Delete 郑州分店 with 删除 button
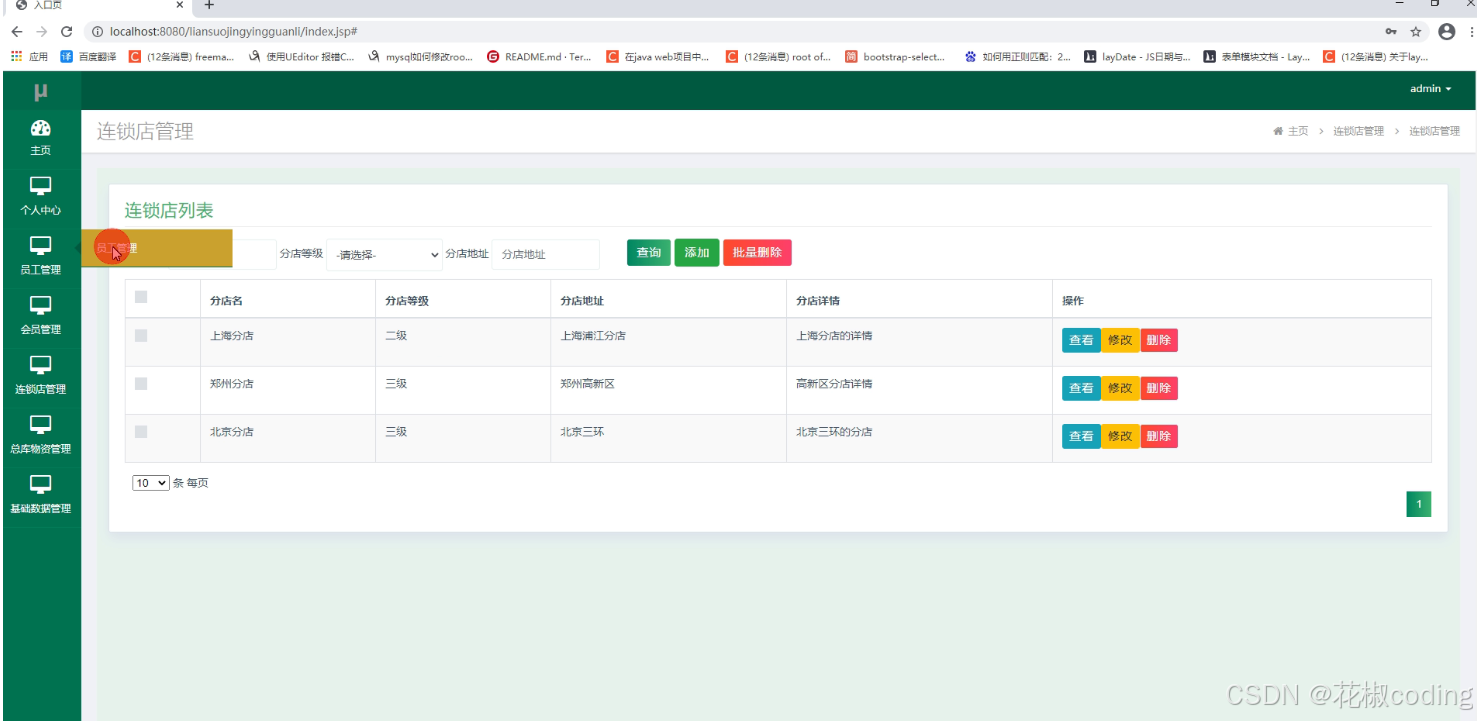Screen dimensions: 1477x721 [1159, 388]
